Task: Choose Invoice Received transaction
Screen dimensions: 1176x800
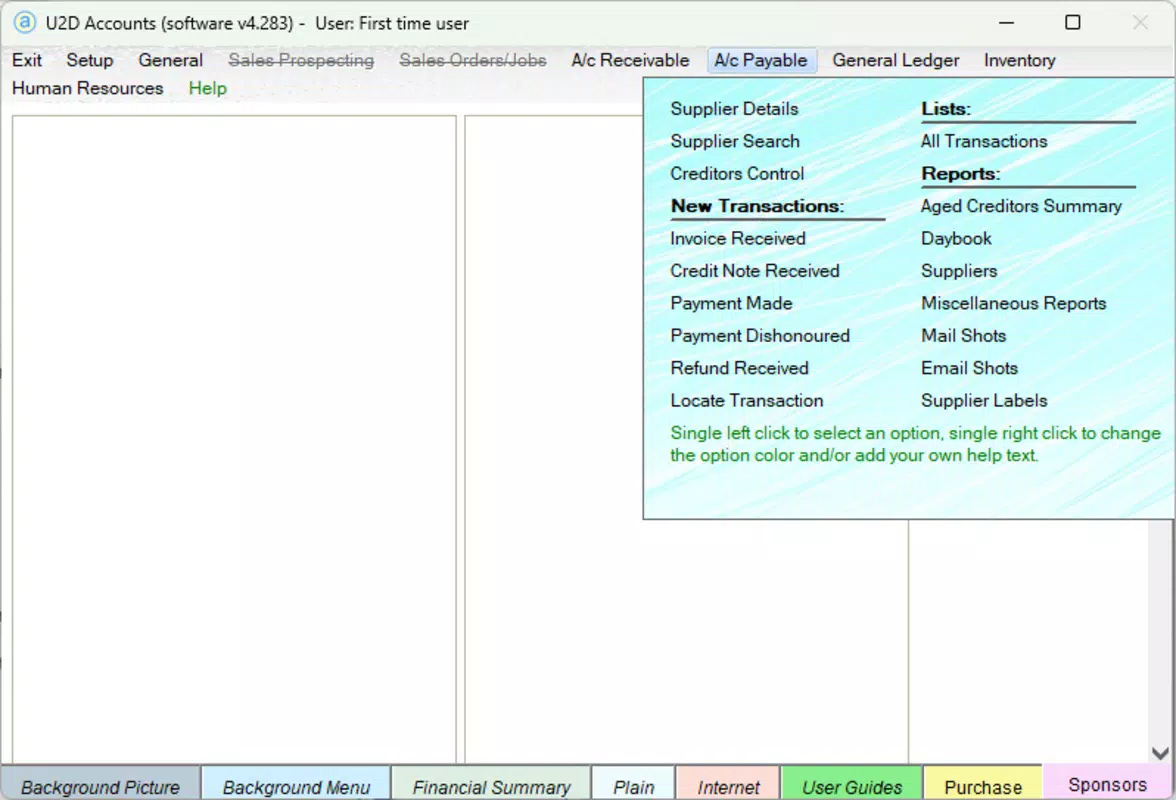Action: 738,238
